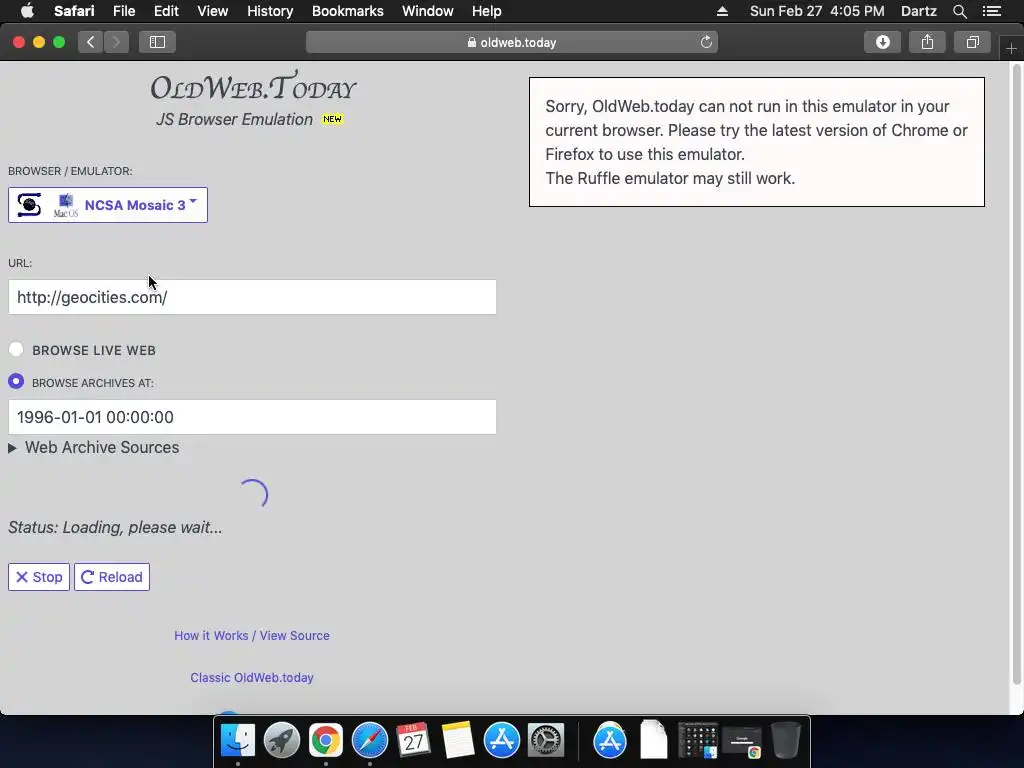The width and height of the screenshot is (1024, 768).
Task: Click the Status: Loading, please wait text
Action: click(x=115, y=527)
